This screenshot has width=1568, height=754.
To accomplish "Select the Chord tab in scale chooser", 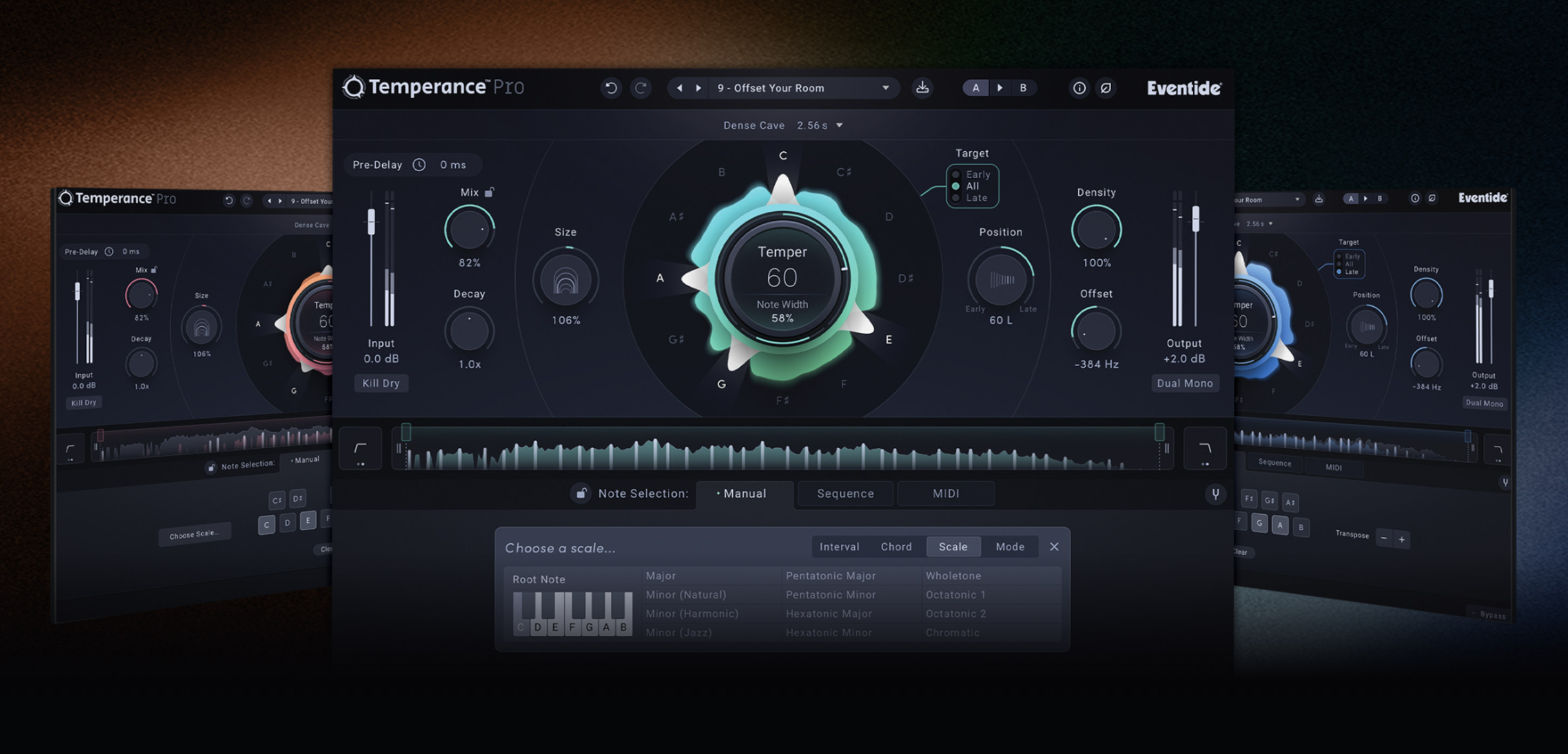I will tap(896, 547).
